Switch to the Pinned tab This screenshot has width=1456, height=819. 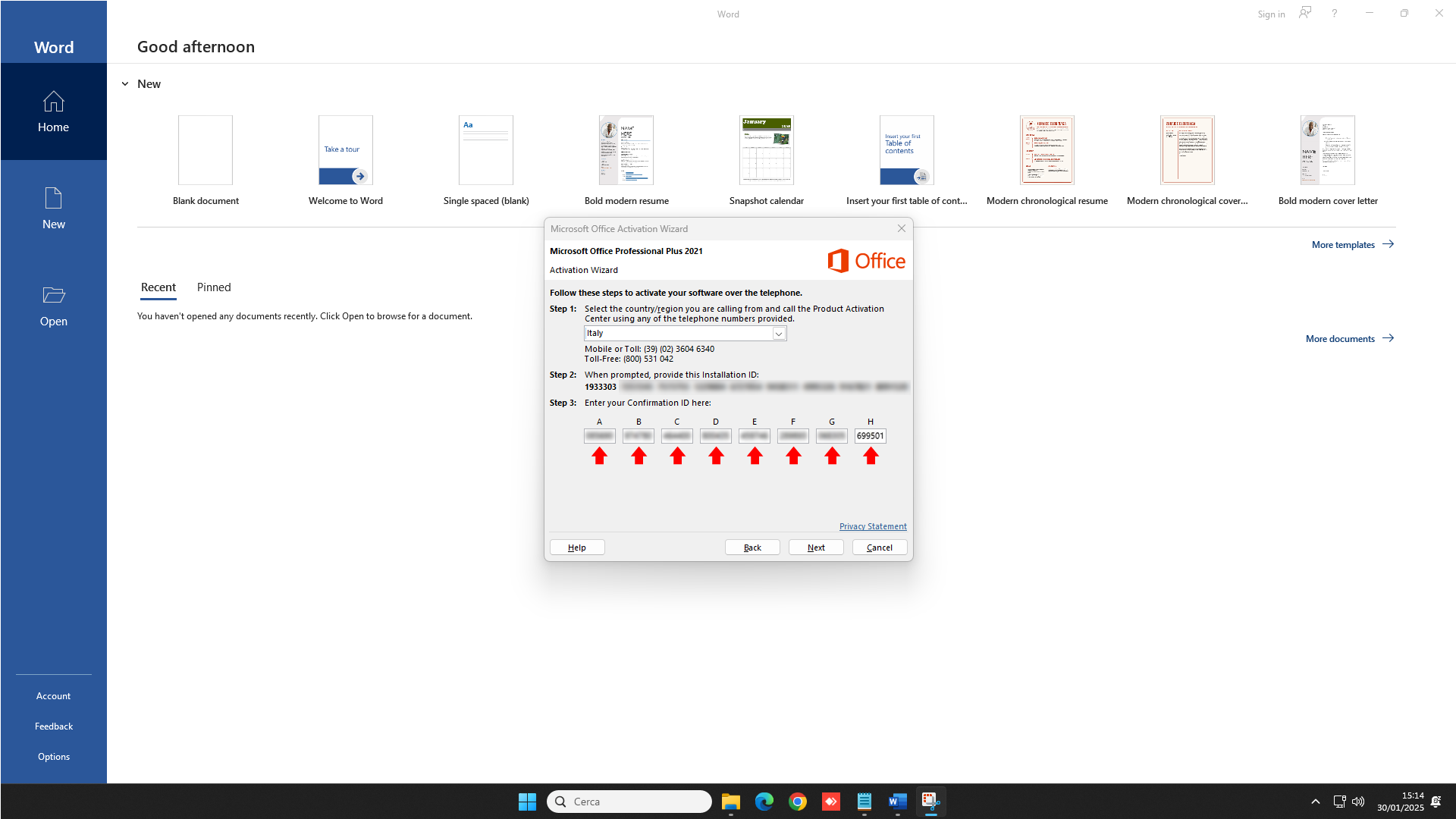pyautogui.click(x=214, y=287)
